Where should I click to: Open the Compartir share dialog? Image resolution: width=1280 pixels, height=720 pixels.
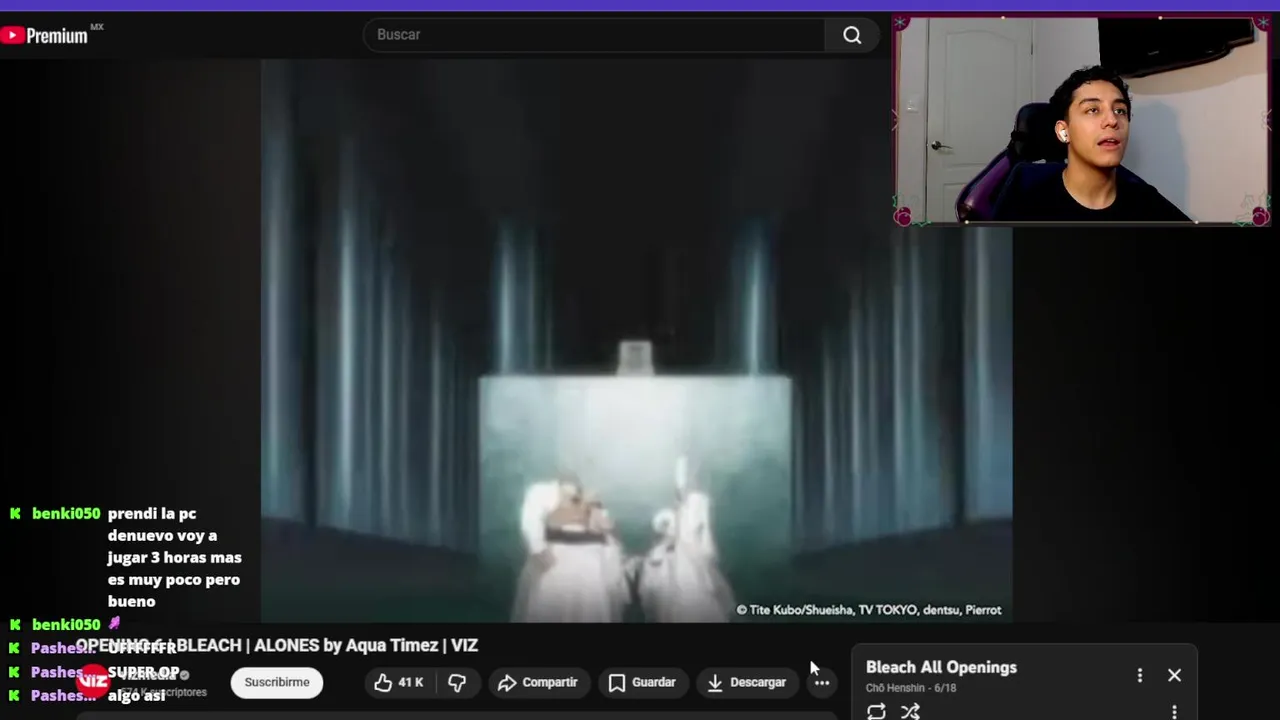click(538, 682)
